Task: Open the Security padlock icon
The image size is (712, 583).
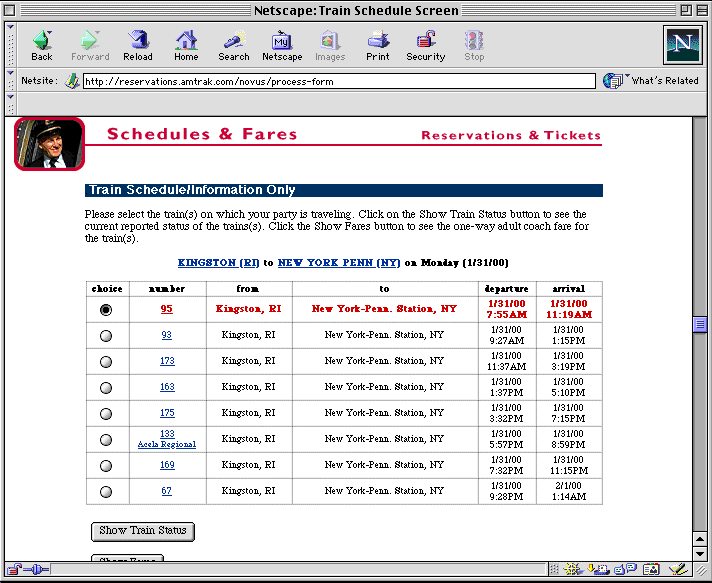Action: pos(426,44)
